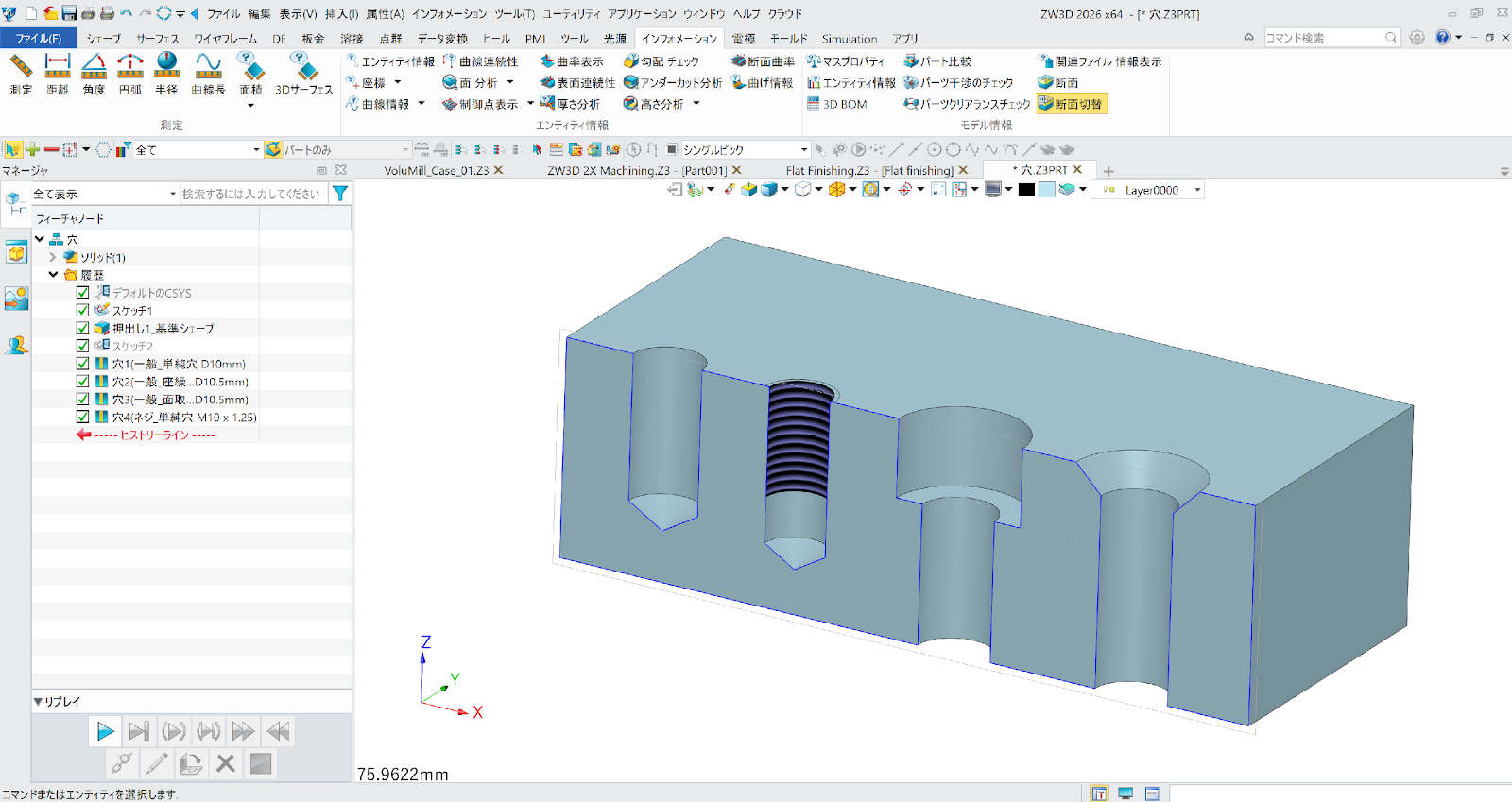Click the delete X button in replay panel
The image size is (1512, 802).
pos(226,763)
